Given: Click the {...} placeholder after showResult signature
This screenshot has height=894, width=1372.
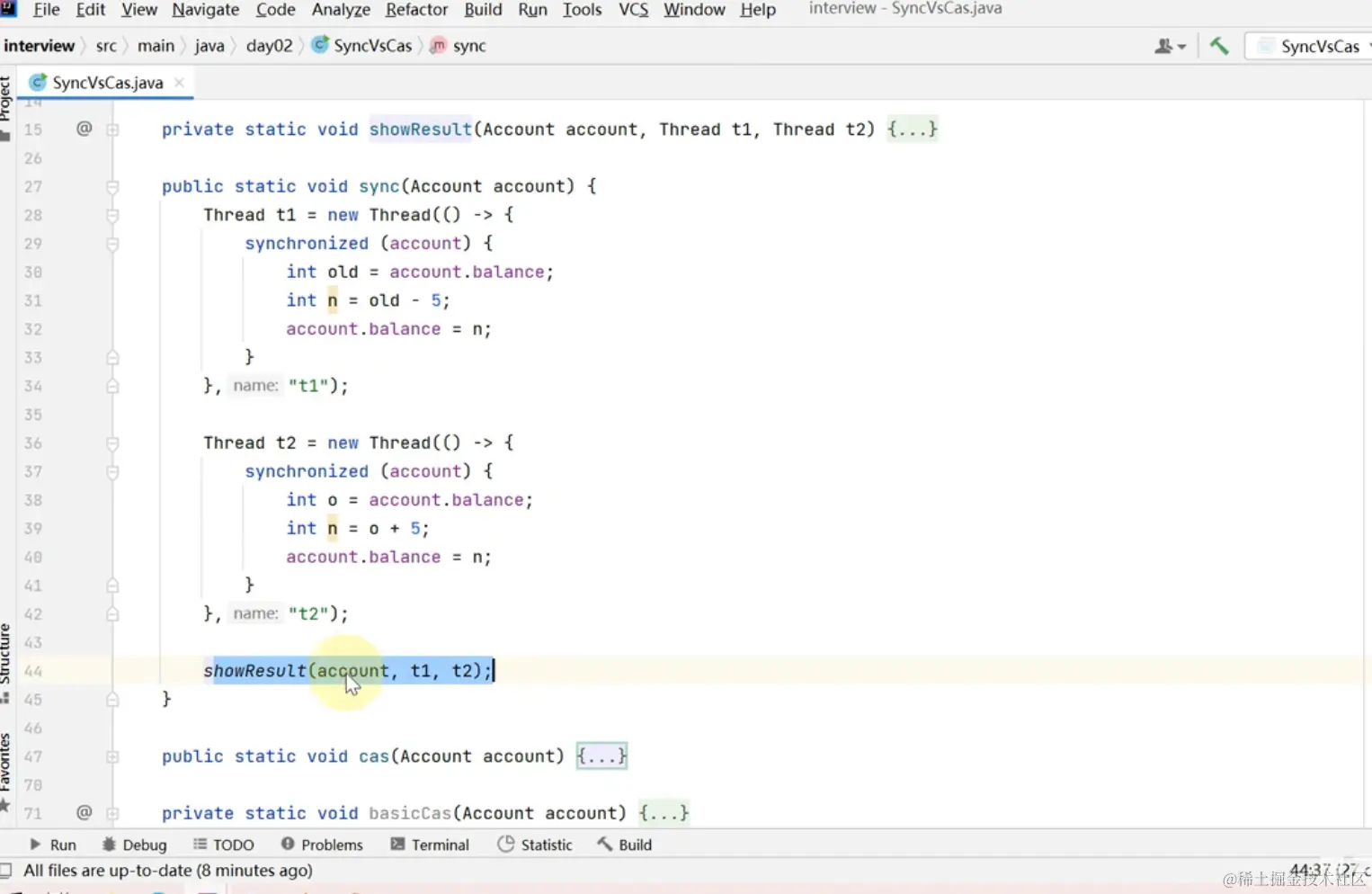Looking at the screenshot, I should [x=912, y=129].
